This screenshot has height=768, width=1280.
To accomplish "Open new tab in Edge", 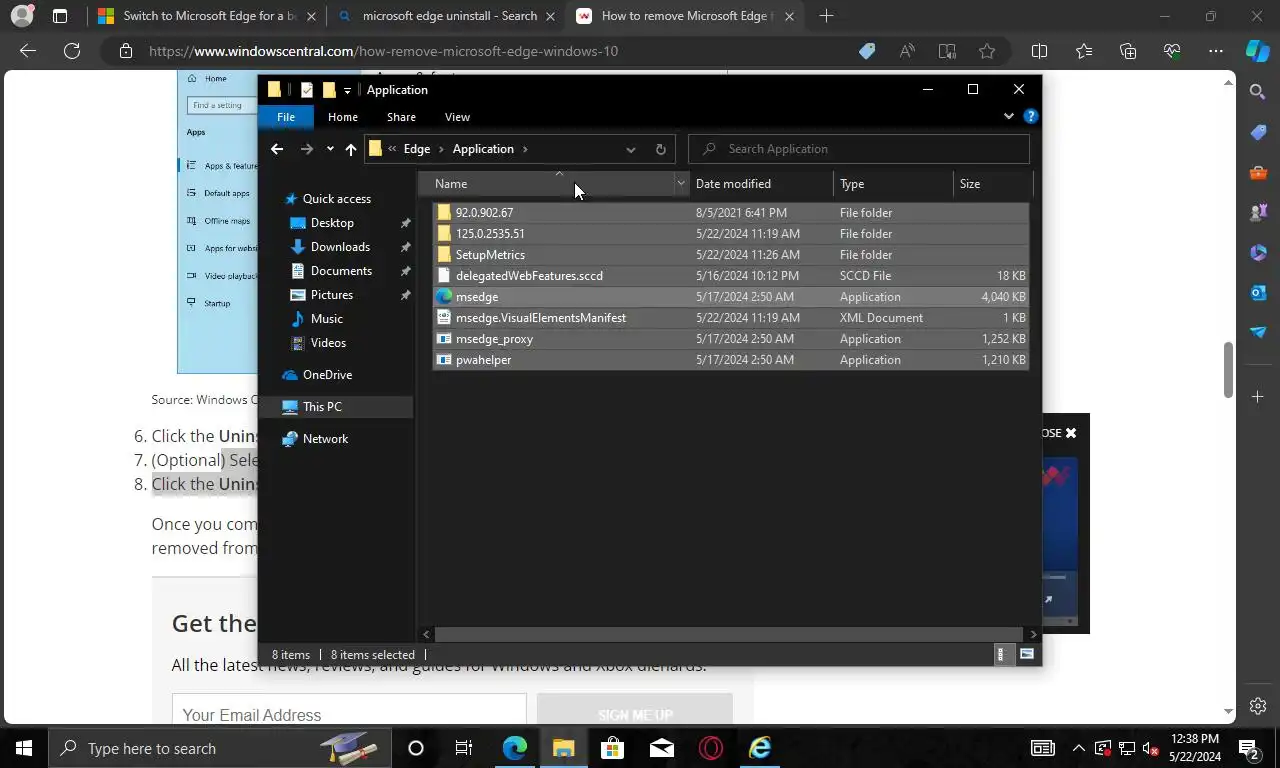I will click(826, 16).
